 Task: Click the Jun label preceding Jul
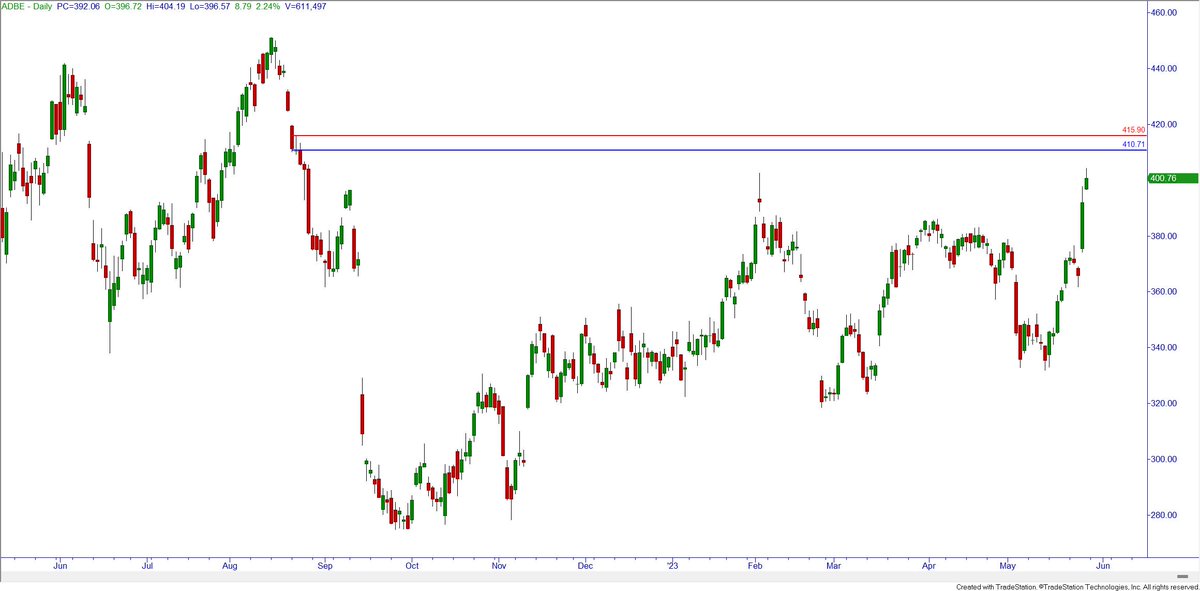(x=59, y=564)
